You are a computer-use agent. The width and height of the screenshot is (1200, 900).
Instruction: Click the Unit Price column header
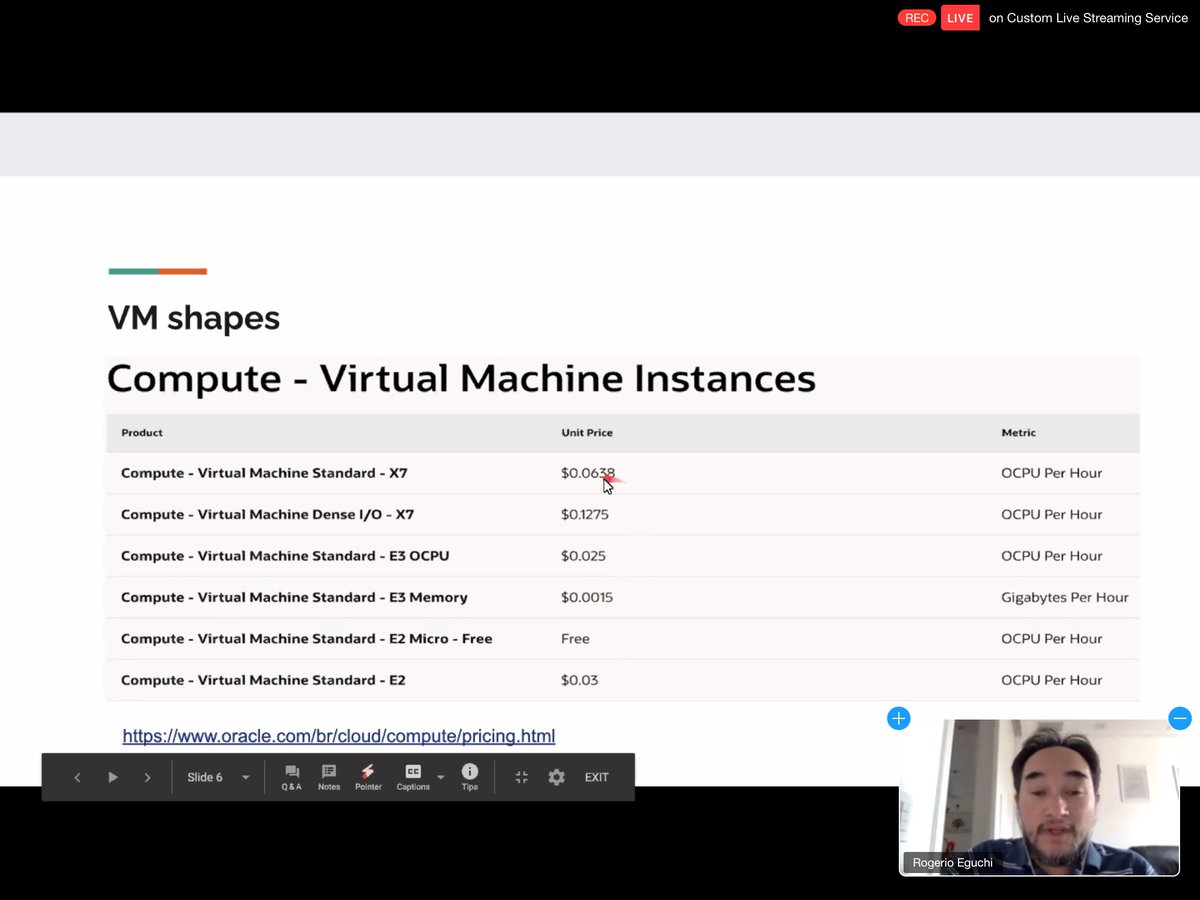[x=587, y=433]
